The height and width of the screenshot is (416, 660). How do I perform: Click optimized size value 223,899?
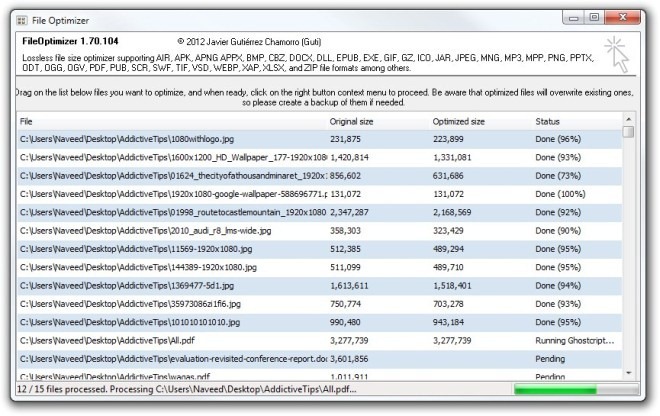(448, 139)
